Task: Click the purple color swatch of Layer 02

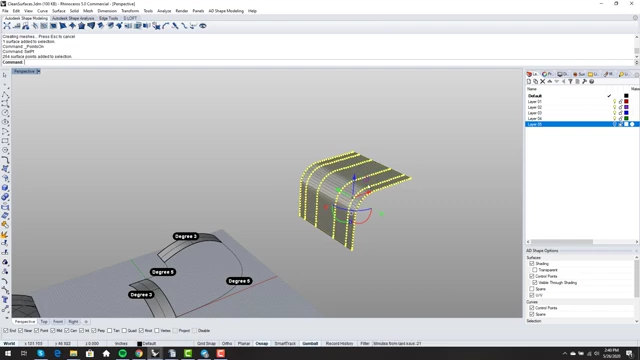Action: [x=626, y=107]
